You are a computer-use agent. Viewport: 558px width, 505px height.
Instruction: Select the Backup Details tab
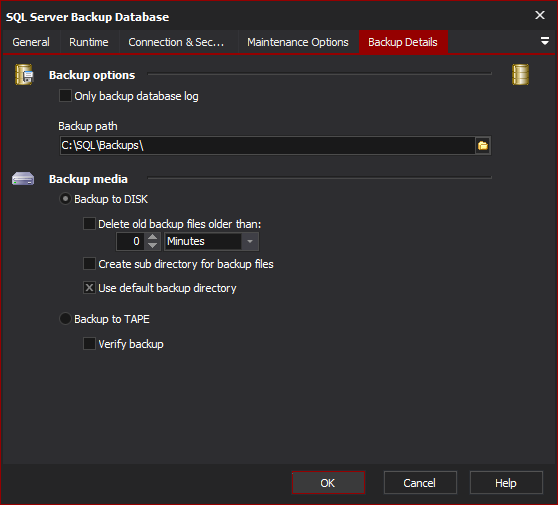(x=403, y=42)
